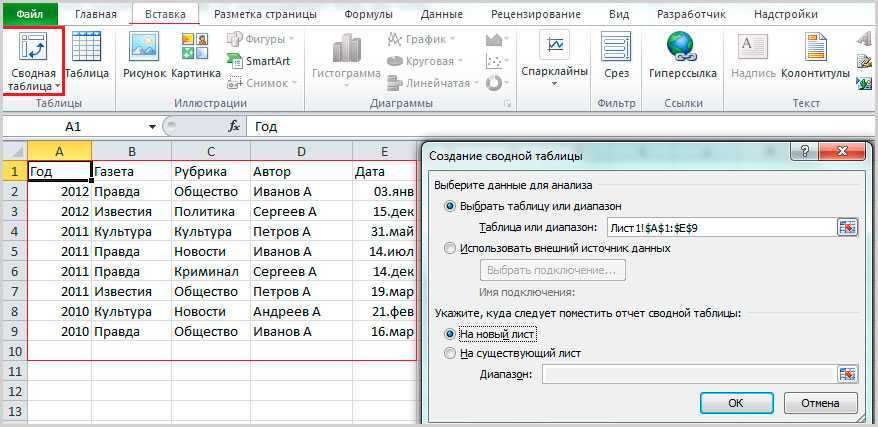Viewport: 878px width, 427px height.
Task: Select Выбрать таблицу или диапазон option
Action: click(449, 206)
